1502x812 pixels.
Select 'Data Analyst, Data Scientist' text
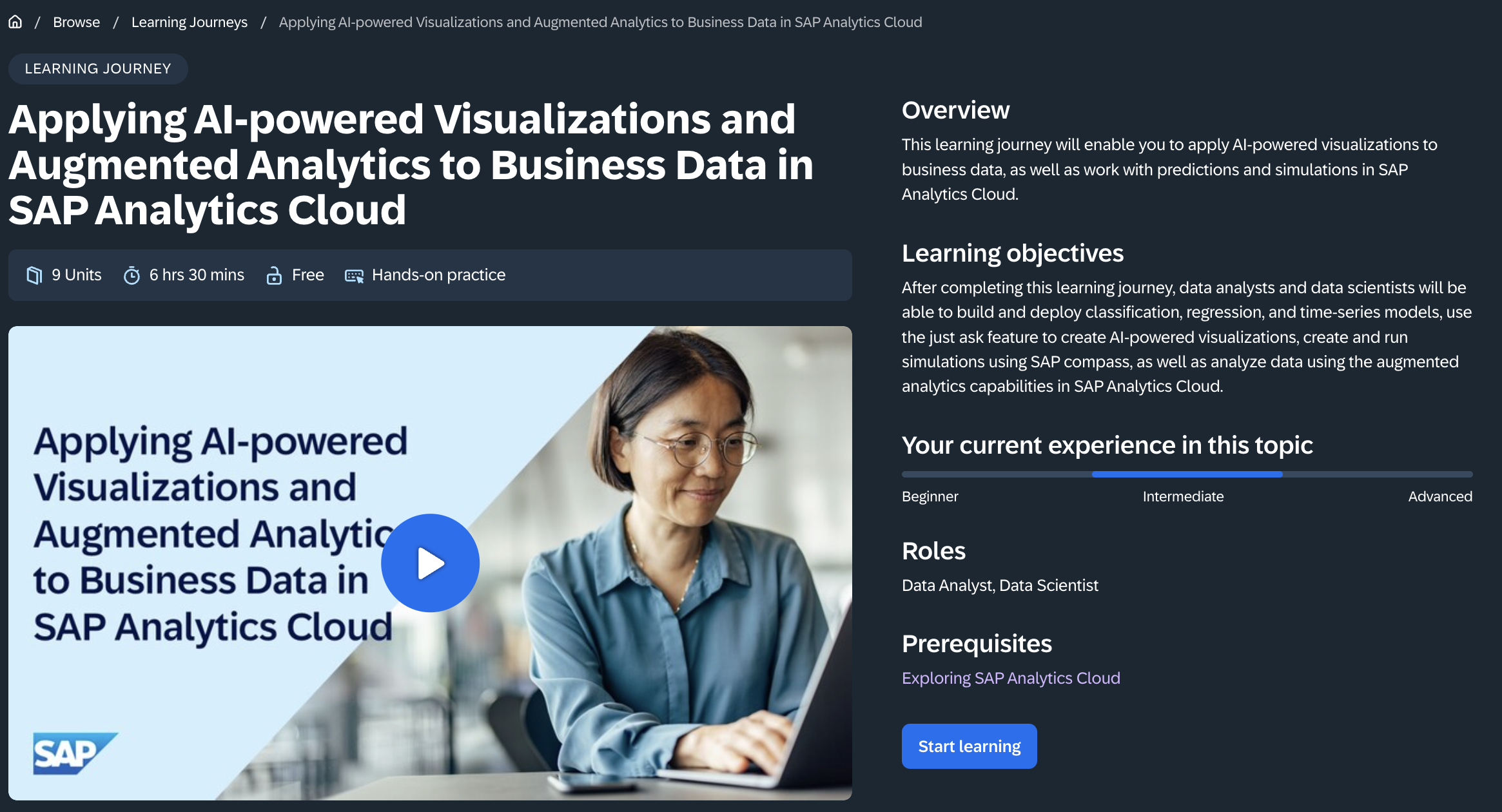(1000, 585)
